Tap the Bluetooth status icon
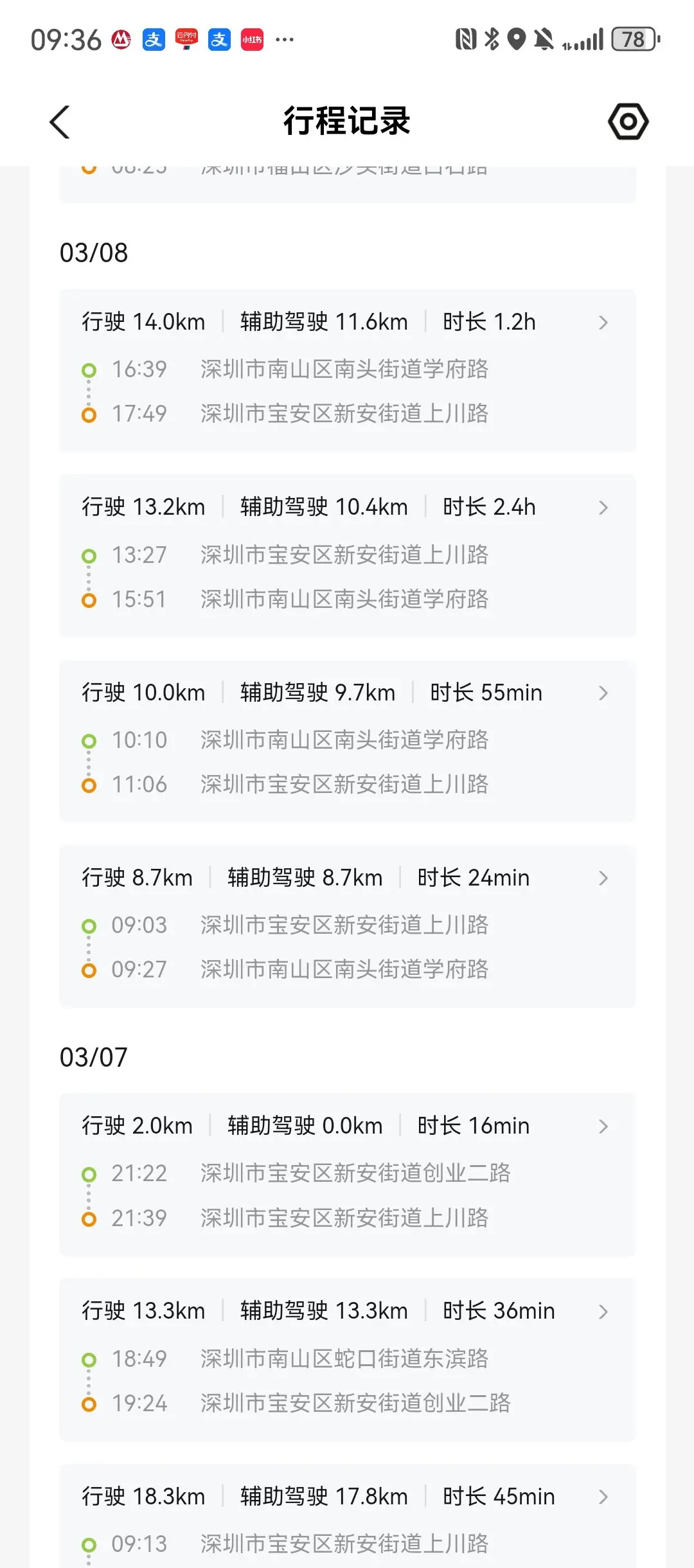 (492, 39)
